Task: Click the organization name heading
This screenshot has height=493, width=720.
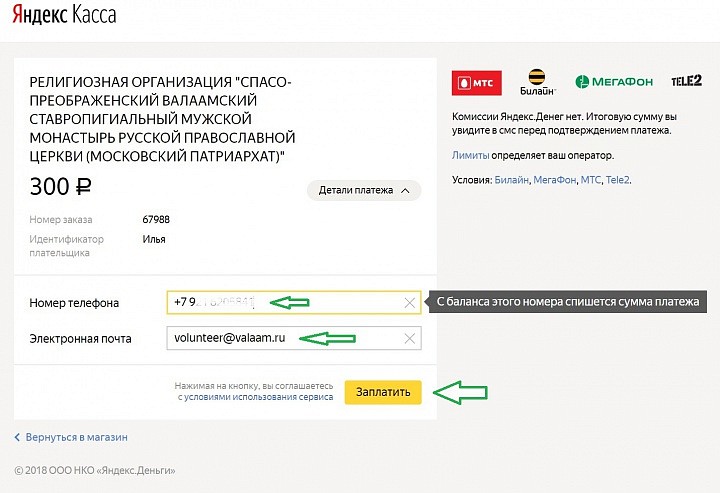Action: 162,119
